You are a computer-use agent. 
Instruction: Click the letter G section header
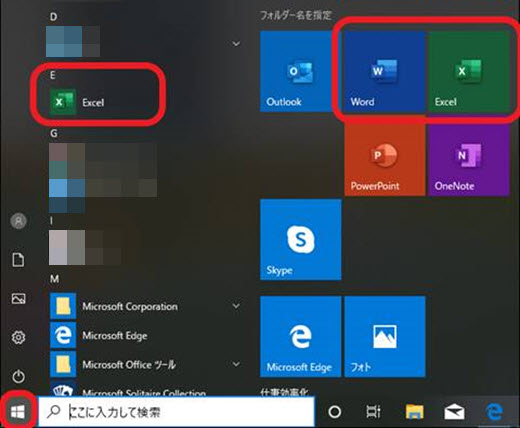[54, 133]
